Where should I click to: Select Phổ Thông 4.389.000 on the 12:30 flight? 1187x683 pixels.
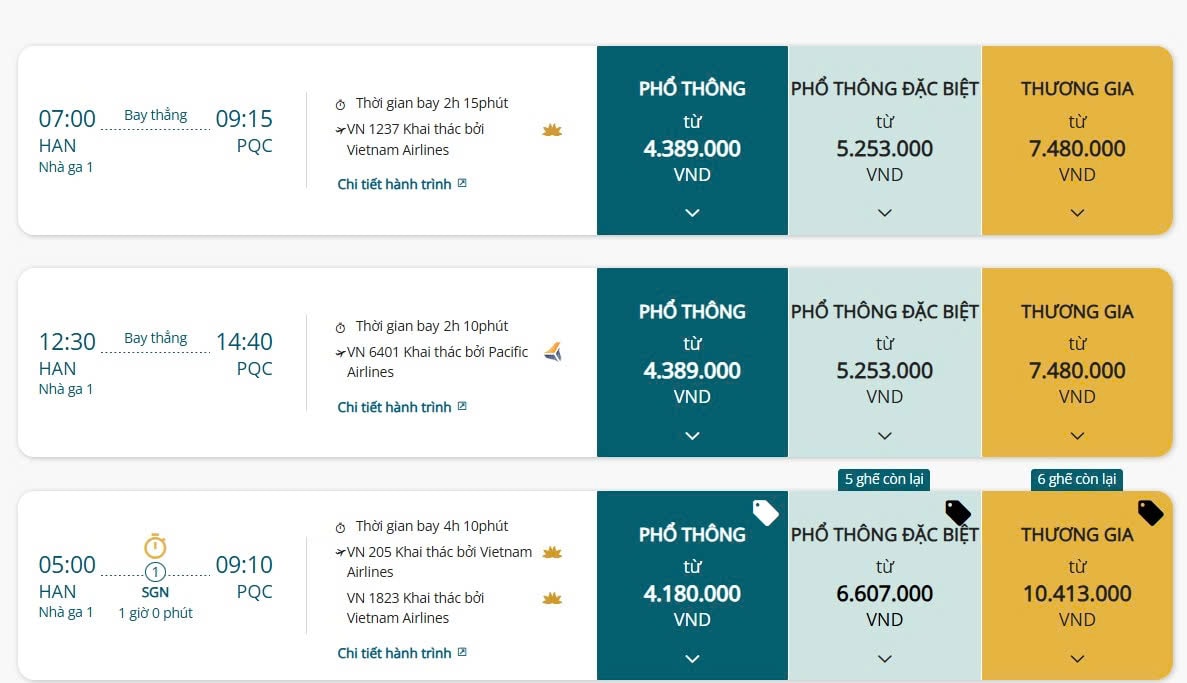coord(692,371)
